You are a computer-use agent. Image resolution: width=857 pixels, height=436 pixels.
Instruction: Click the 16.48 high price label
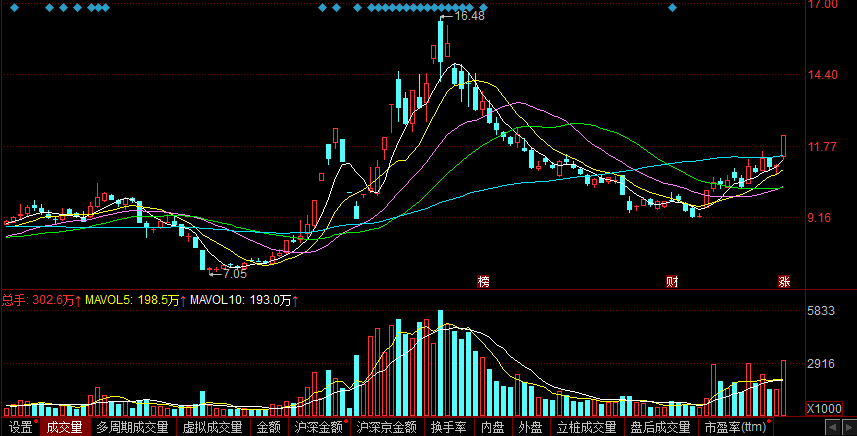[x=469, y=16]
